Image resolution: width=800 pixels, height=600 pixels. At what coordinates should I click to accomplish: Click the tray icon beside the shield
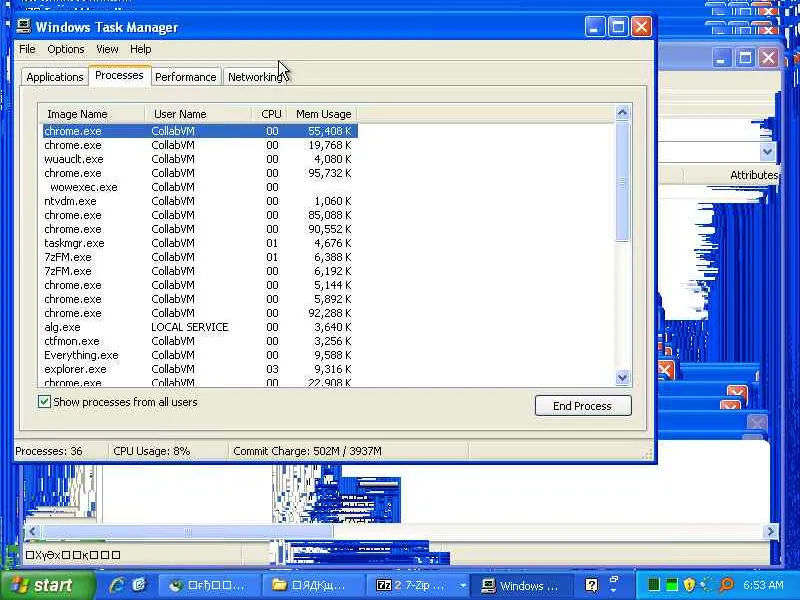point(707,585)
